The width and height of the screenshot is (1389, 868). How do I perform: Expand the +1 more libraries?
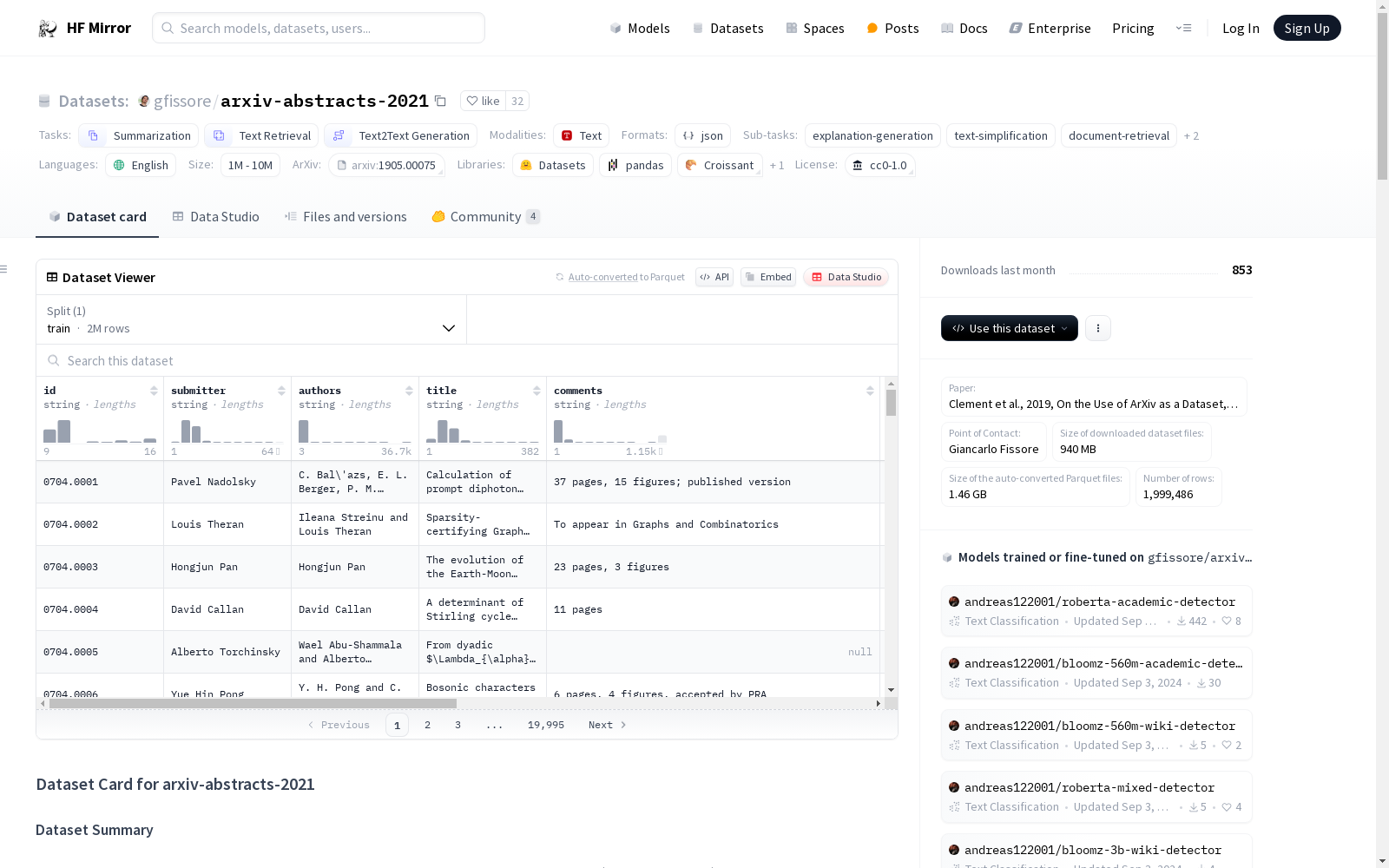click(777, 165)
